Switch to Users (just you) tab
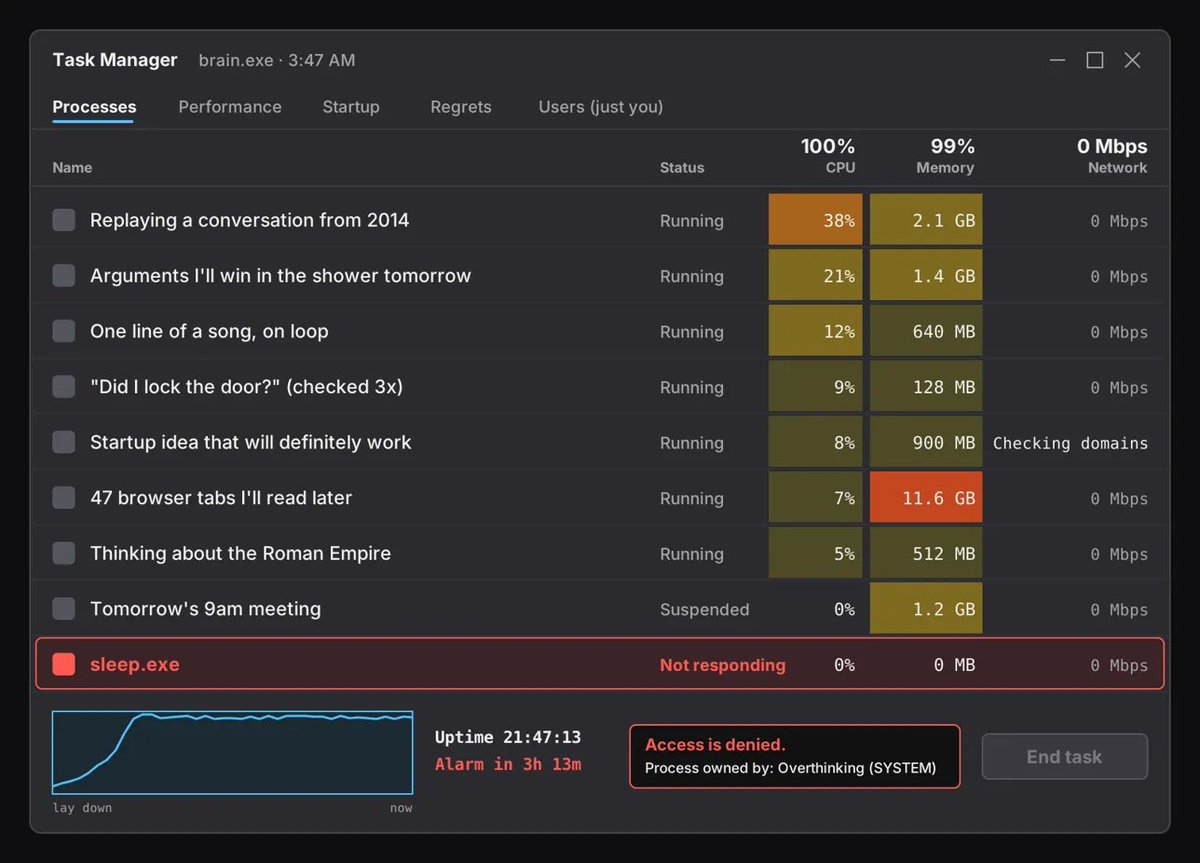 tap(601, 107)
